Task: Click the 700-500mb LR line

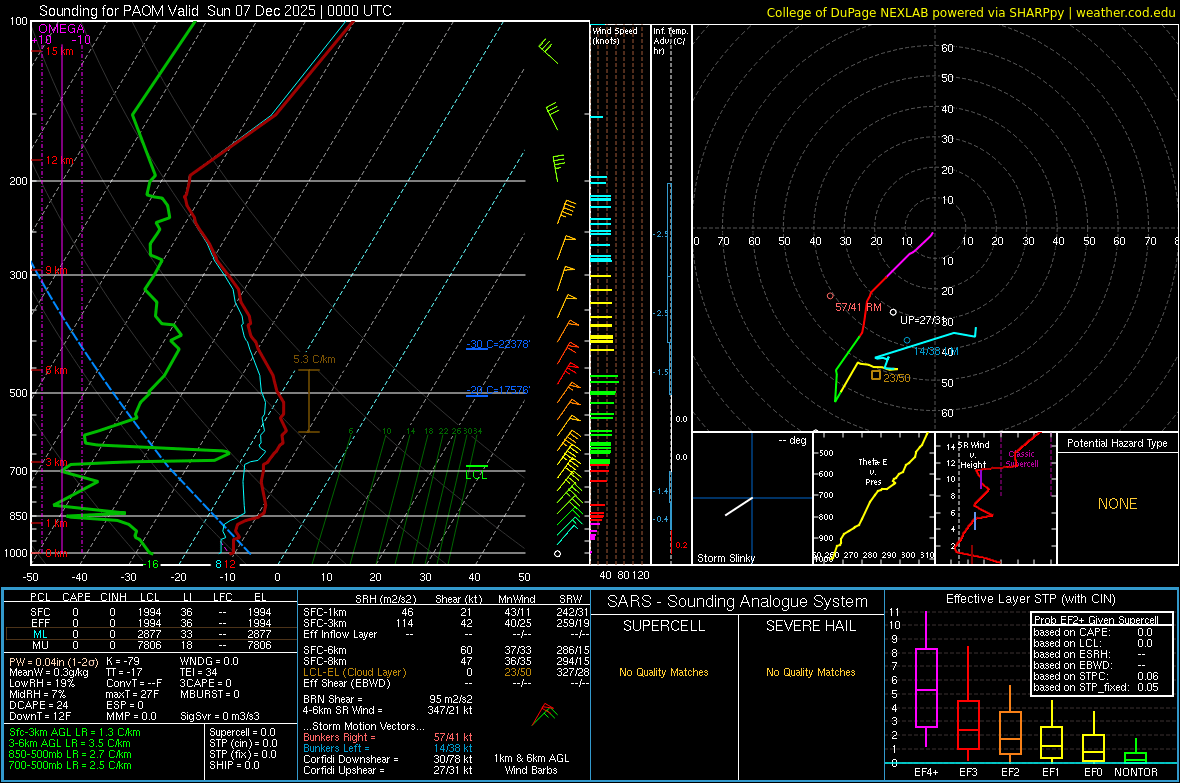Action: tap(70, 765)
